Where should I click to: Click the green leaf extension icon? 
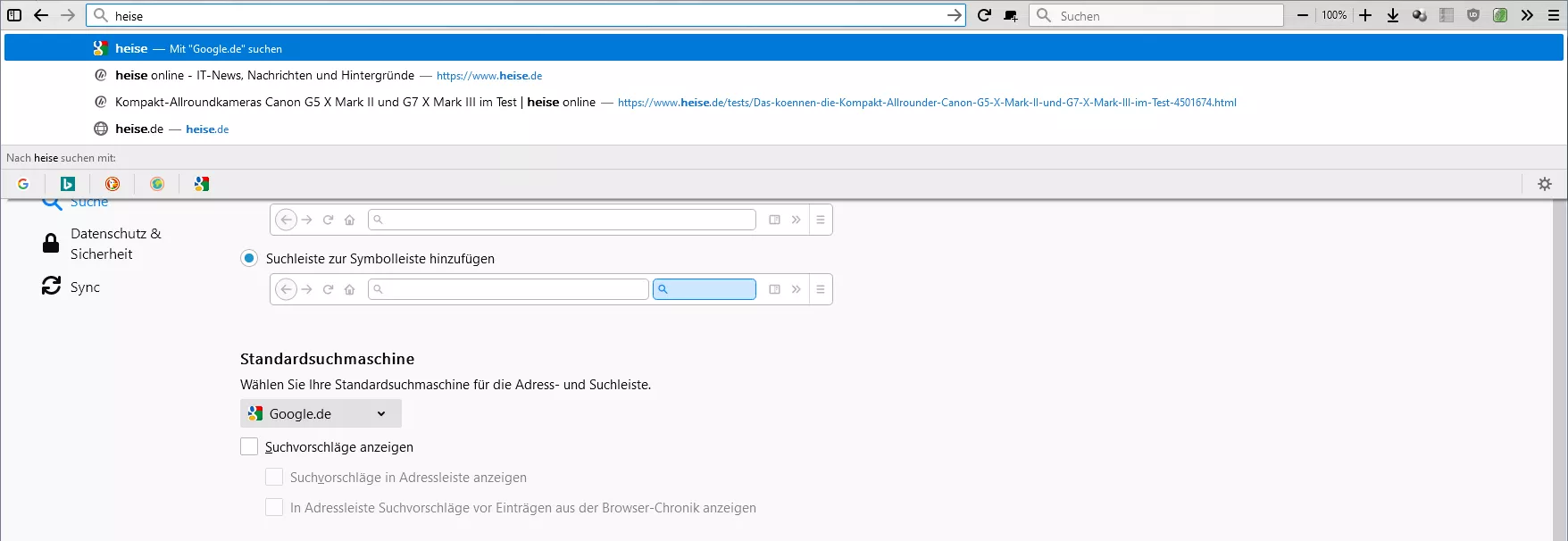[x=1500, y=15]
